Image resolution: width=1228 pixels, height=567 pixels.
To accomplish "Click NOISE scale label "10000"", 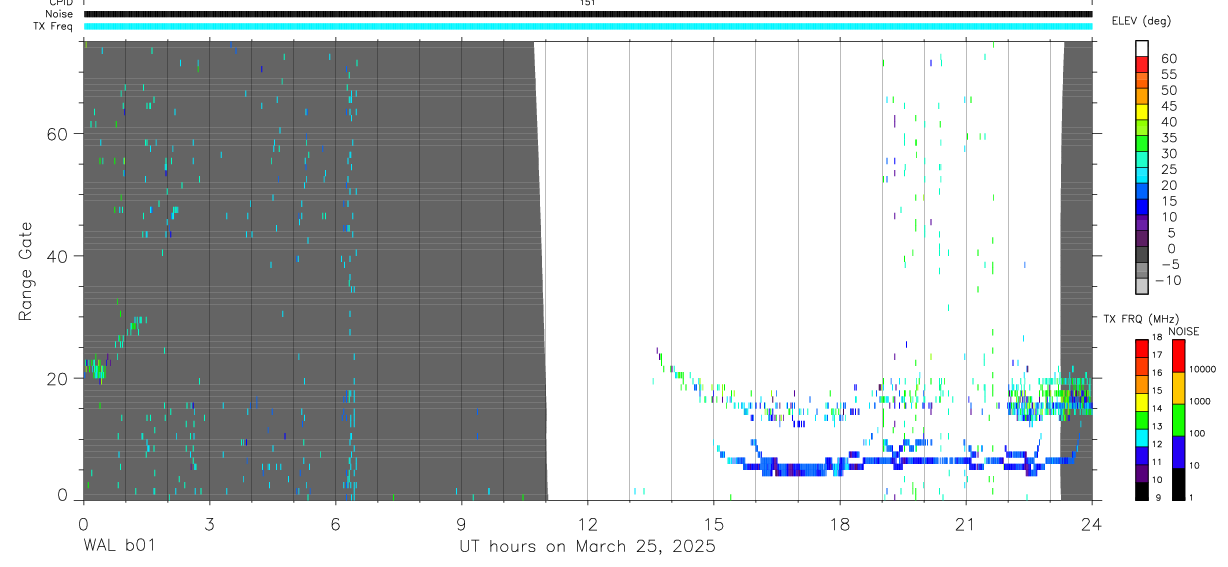I will [1202, 370].
